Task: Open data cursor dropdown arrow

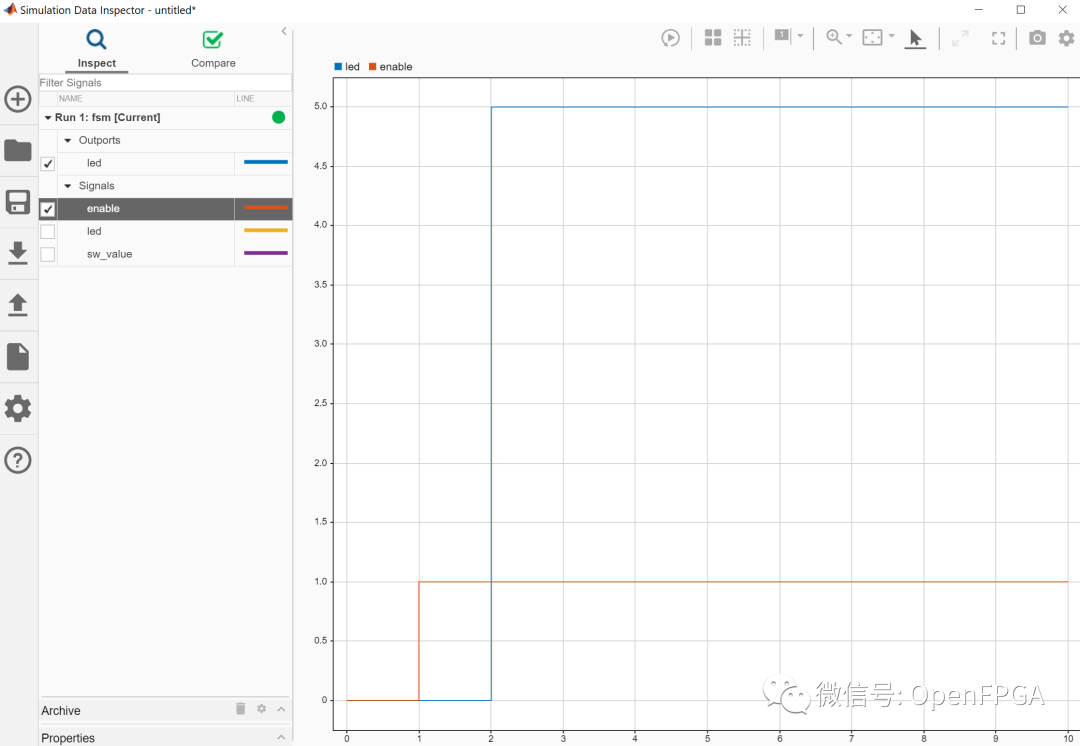Action: click(800, 36)
